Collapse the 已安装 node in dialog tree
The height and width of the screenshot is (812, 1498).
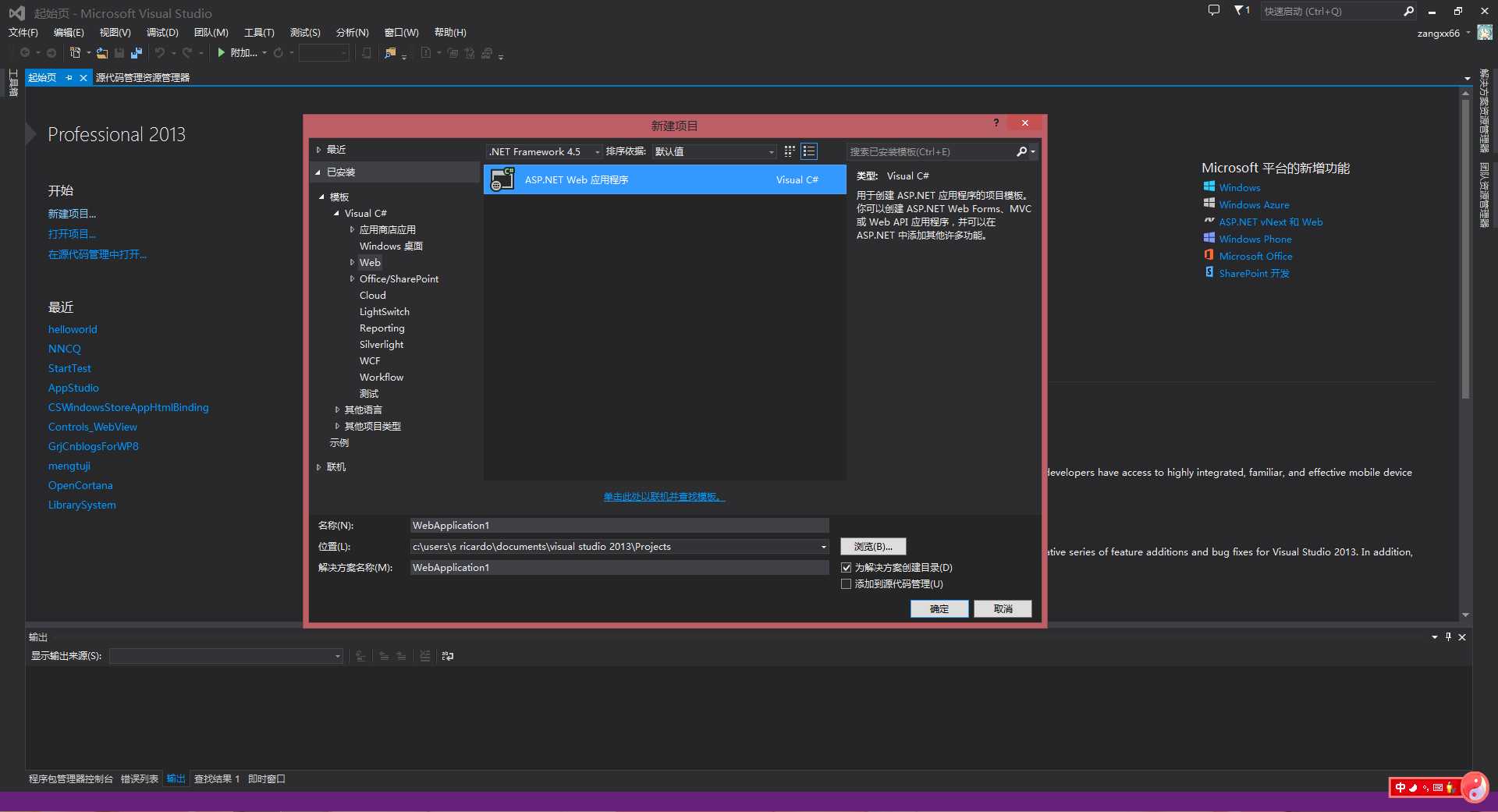(318, 172)
